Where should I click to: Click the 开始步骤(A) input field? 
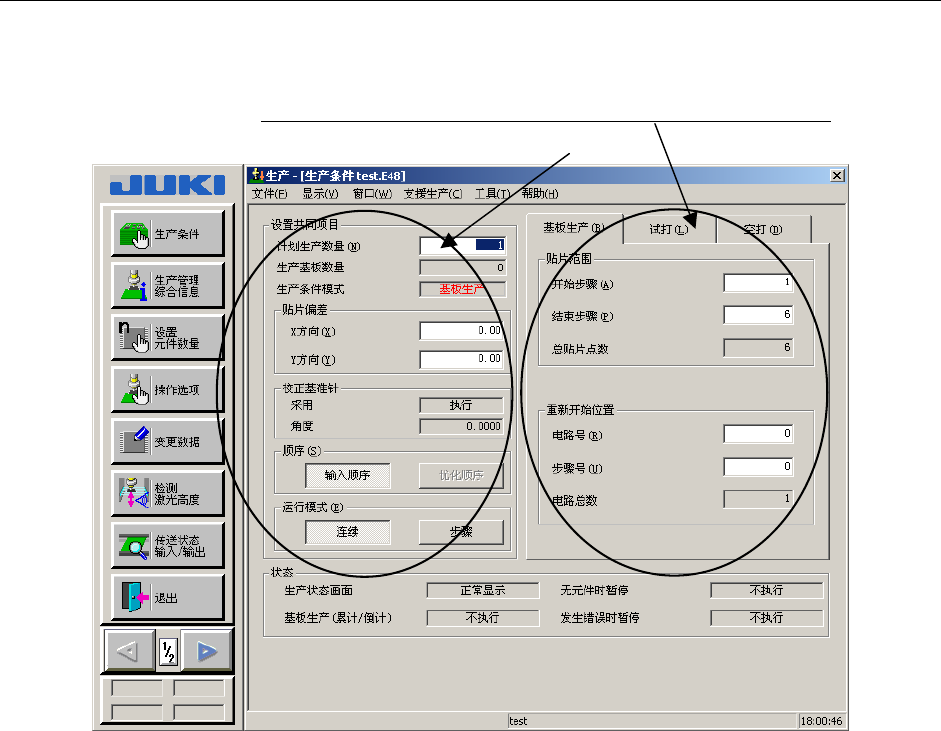pos(759,283)
